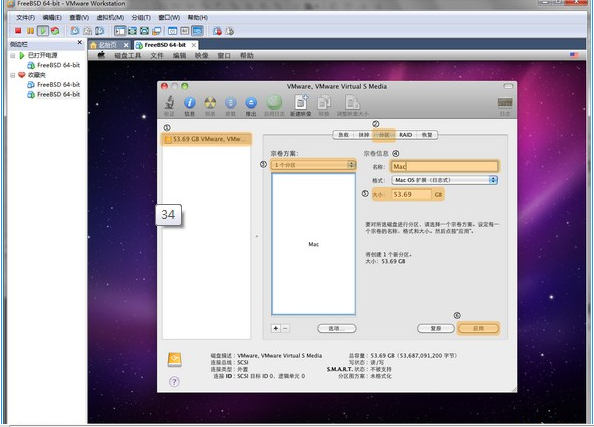The height and width of the screenshot is (427, 594).
Task: Toggle the show sidebar view icon
Action: pyautogui.click(x=120, y=31)
